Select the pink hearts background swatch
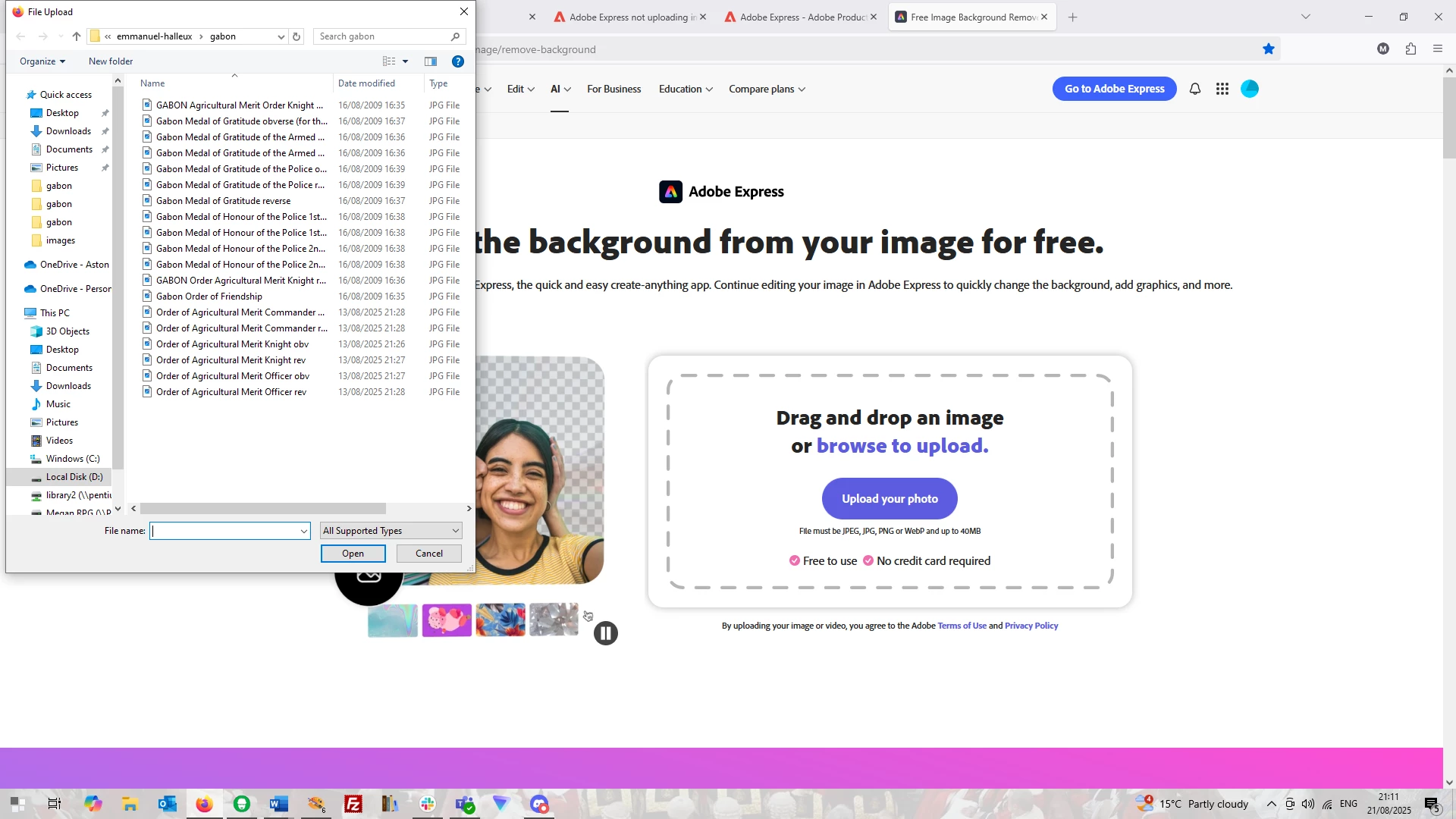Image resolution: width=1456 pixels, height=819 pixels. click(x=447, y=620)
